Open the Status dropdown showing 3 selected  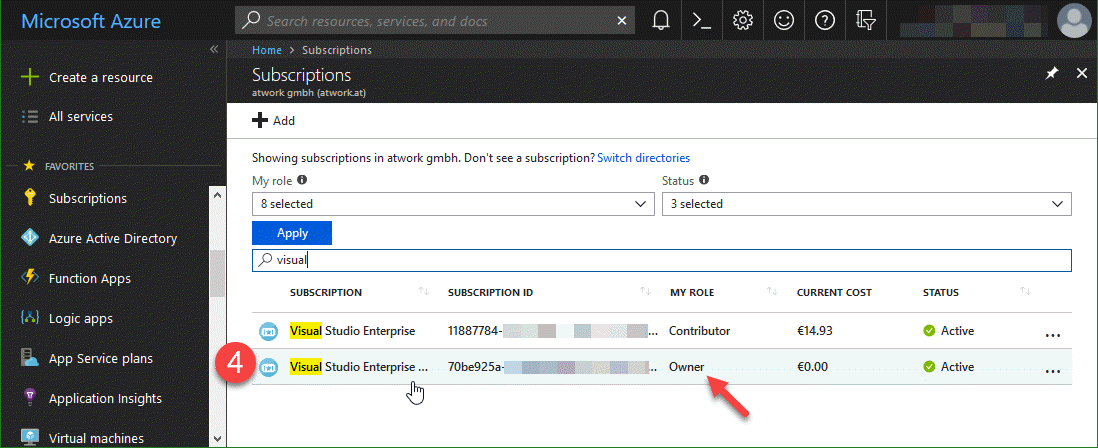866,204
